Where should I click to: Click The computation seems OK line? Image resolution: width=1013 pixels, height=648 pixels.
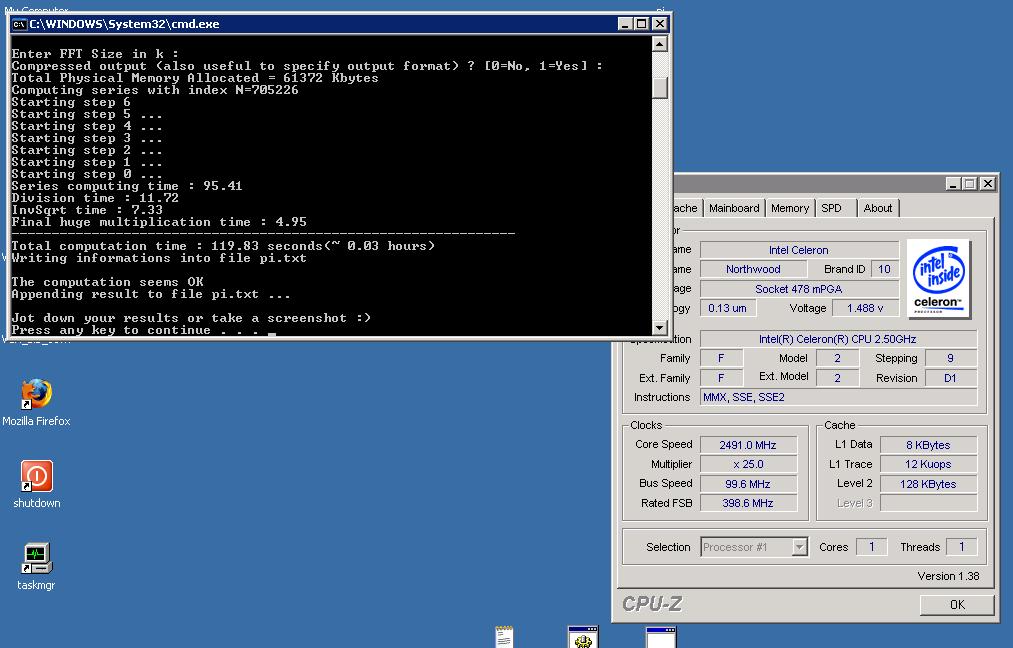107,282
